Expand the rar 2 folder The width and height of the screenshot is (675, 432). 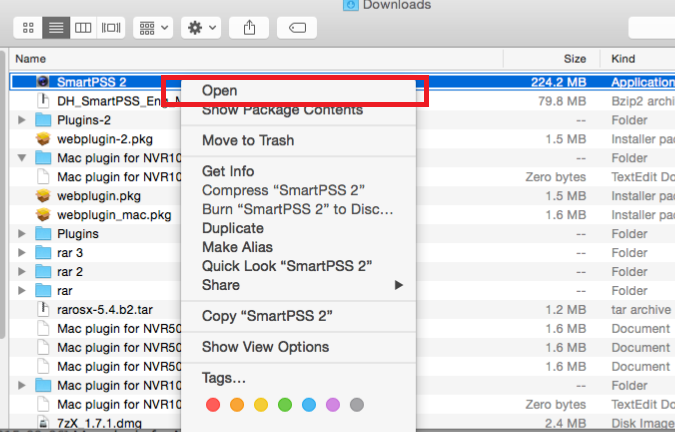click(22, 271)
